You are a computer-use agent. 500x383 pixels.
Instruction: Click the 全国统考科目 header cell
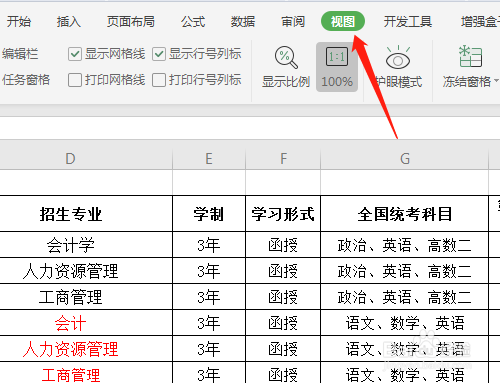click(405, 214)
